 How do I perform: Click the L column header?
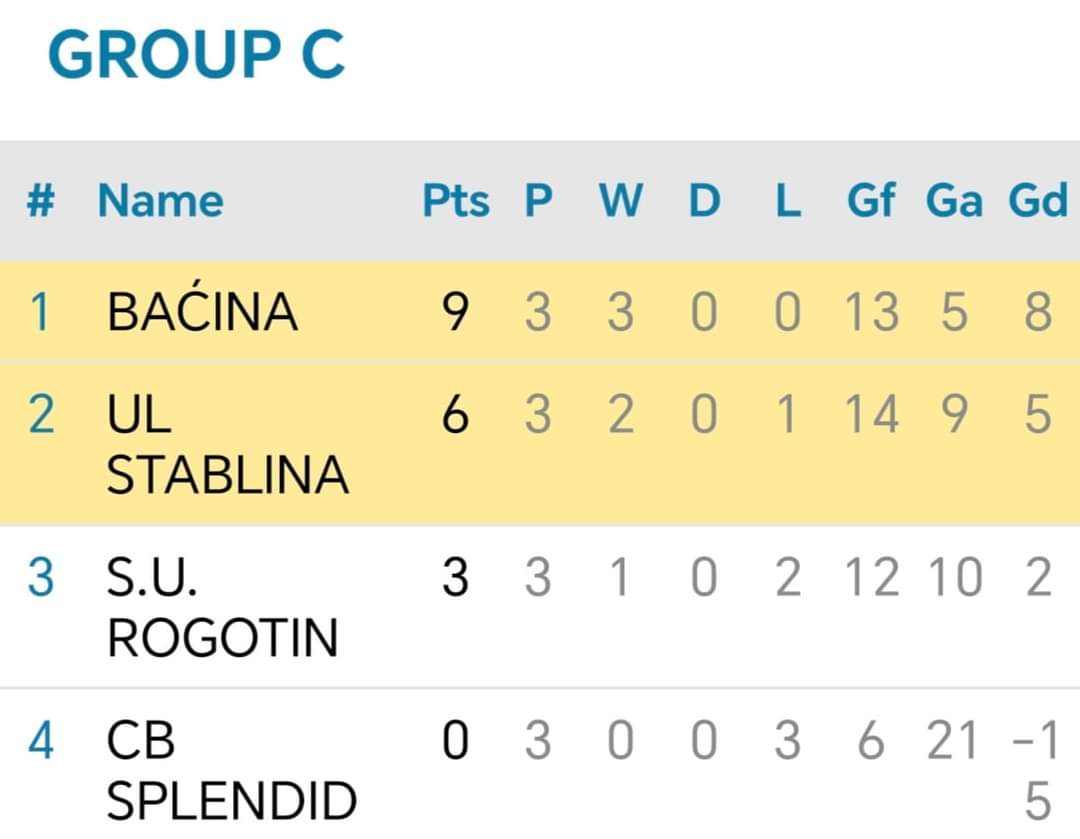pyautogui.click(x=788, y=200)
